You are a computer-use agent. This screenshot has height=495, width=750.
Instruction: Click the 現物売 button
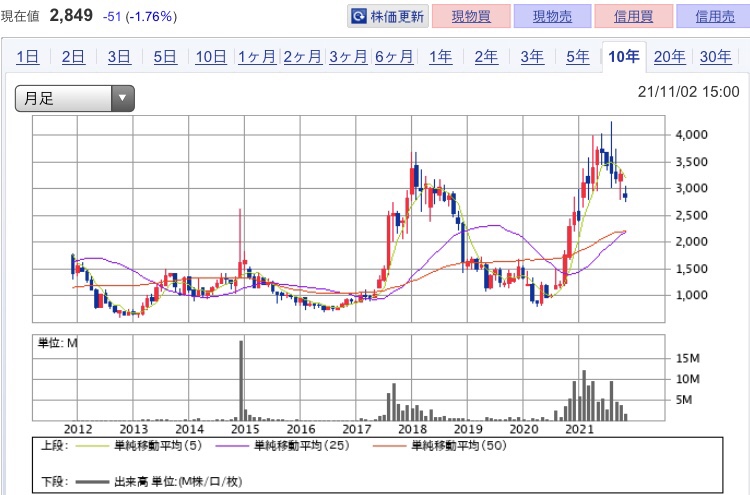552,16
